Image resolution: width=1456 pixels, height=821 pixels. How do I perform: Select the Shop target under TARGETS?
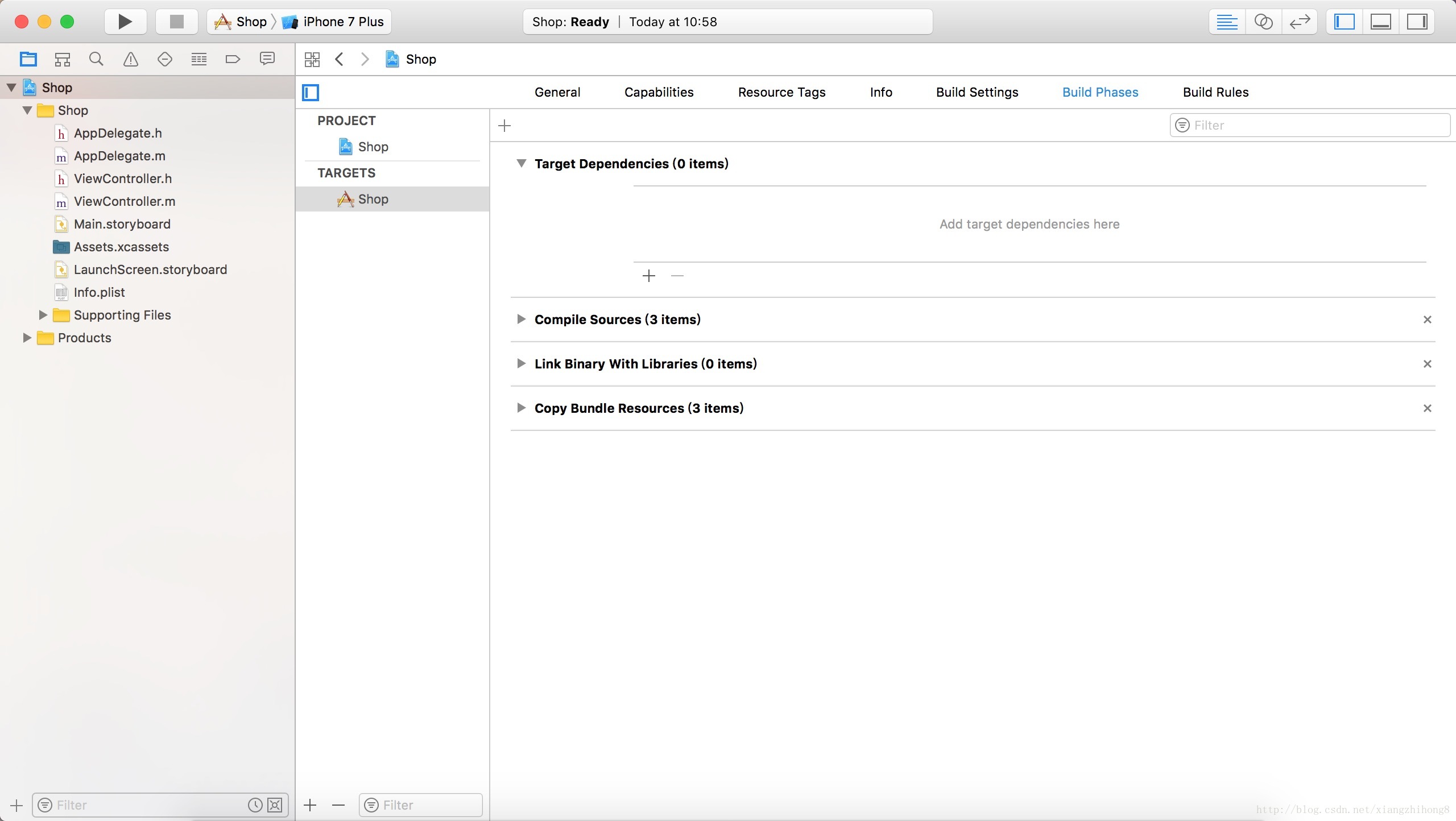(x=392, y=199)
